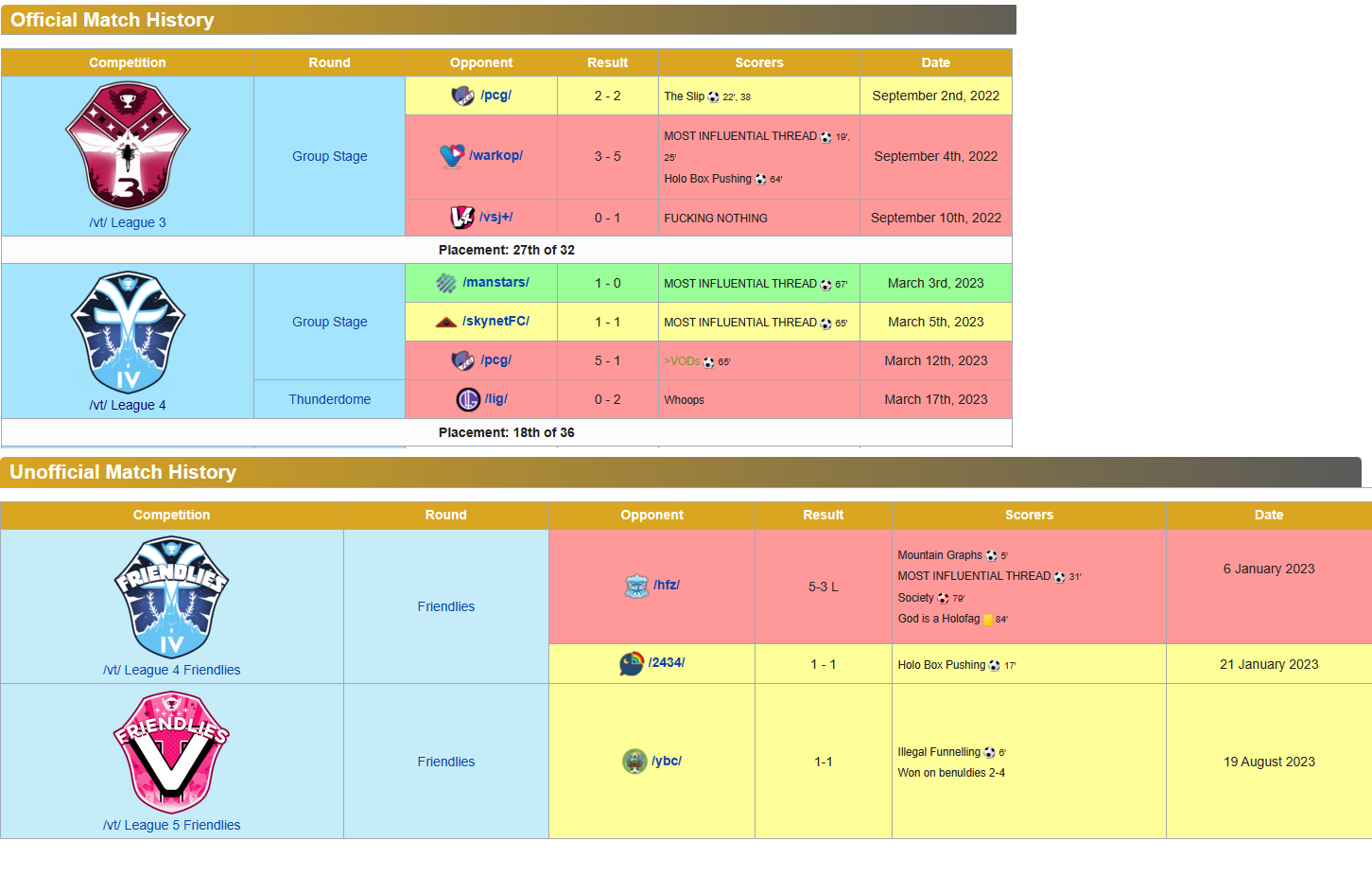Click the /hfz/ team logo
1372x876 pixels.
pos(637,587)
